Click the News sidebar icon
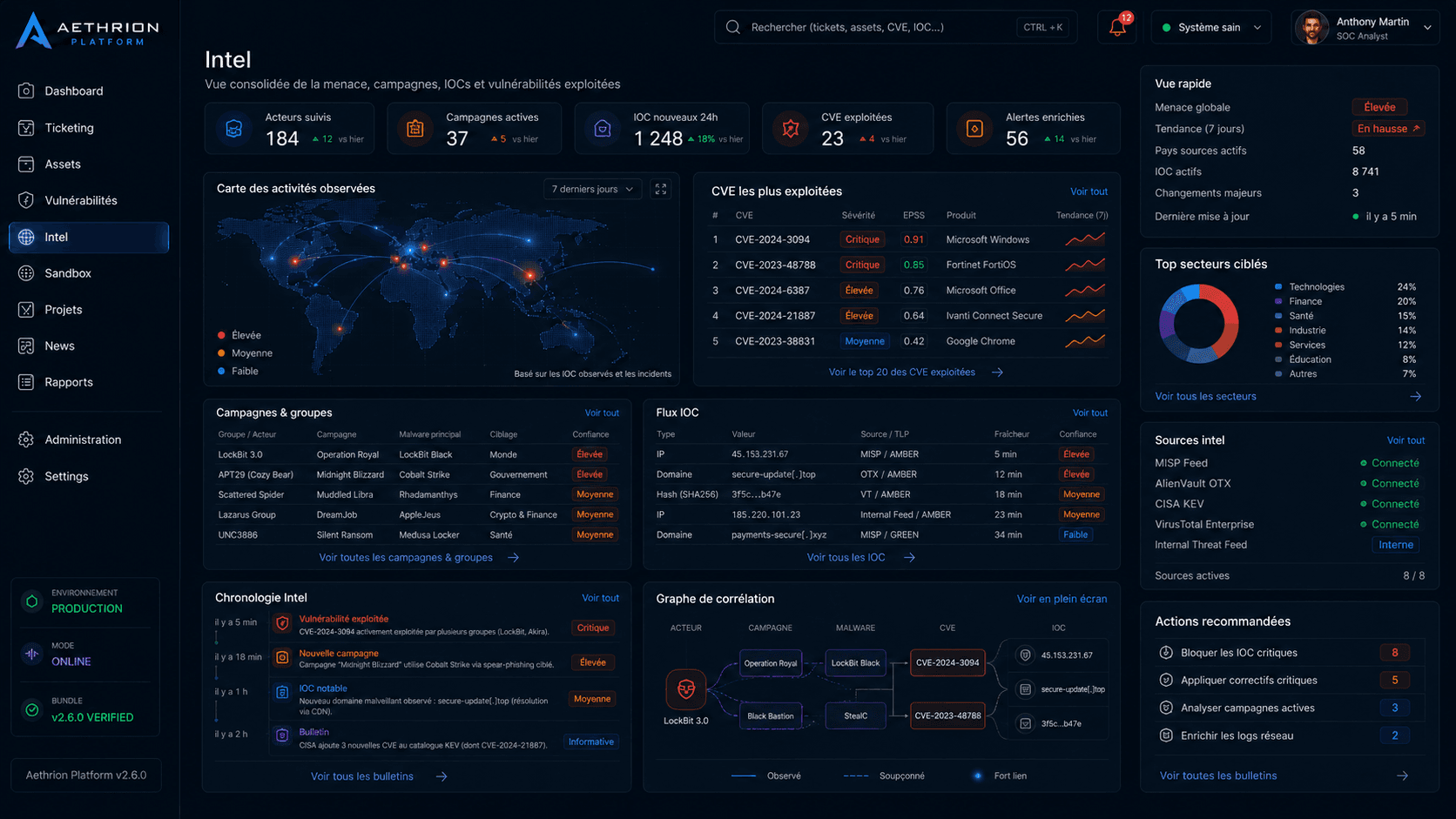The image size is (1456, 819). coord(26,346)
